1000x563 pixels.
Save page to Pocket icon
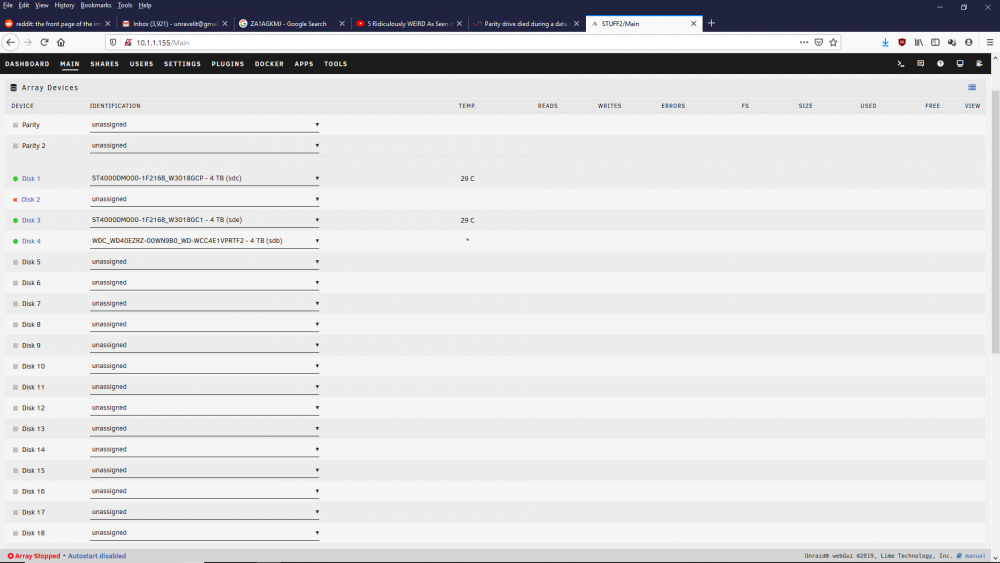click(x=819, y=42)
